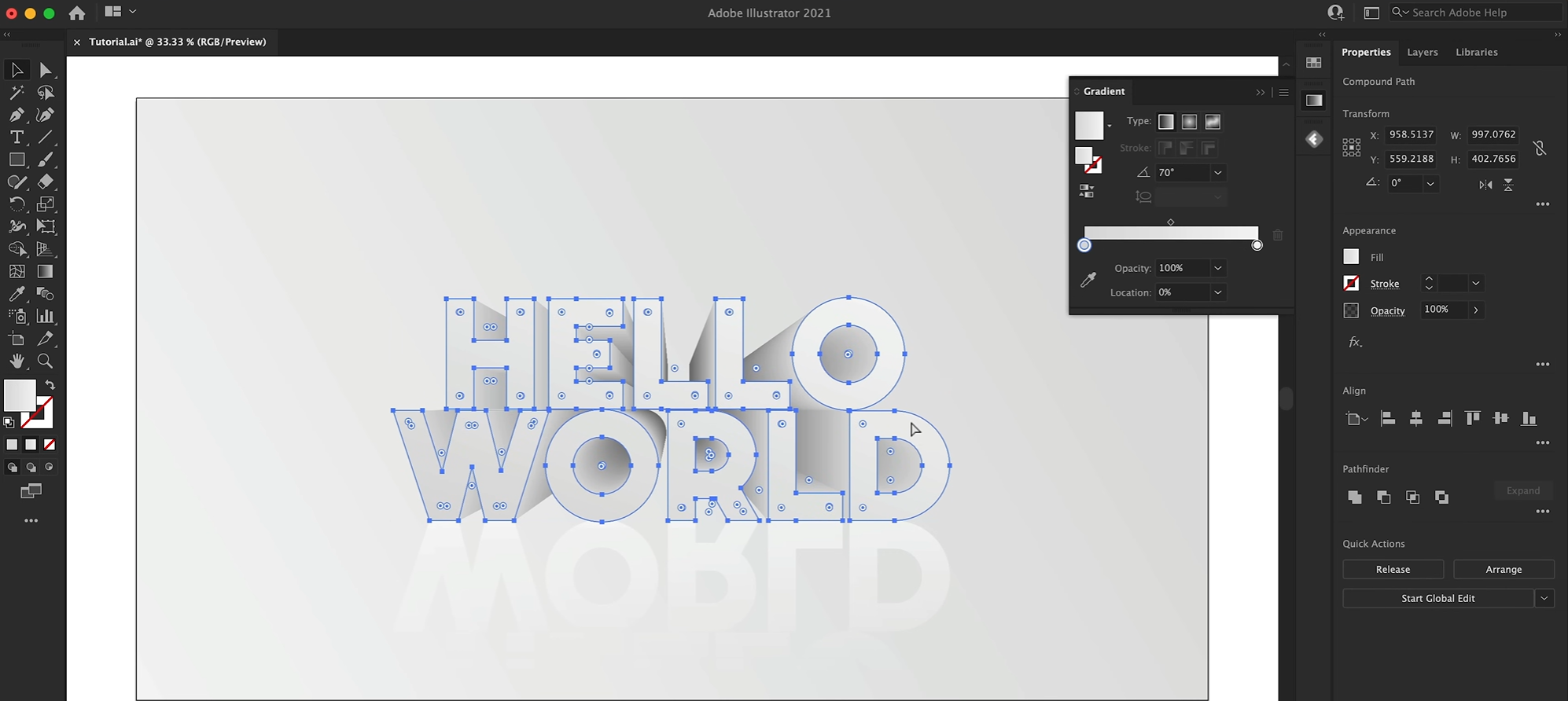
Task: Open gradient Angle dropdown
Action: click(1217, 173)
